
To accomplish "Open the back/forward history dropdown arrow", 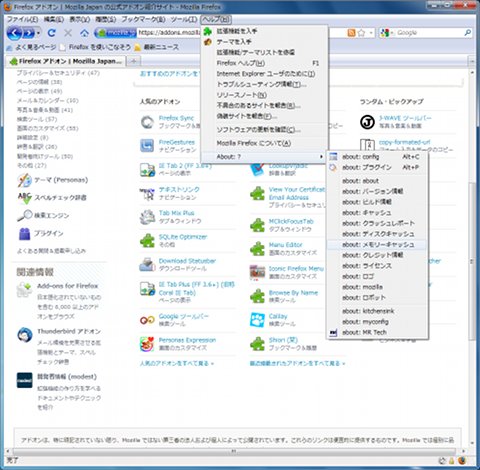I will point(39,33).
